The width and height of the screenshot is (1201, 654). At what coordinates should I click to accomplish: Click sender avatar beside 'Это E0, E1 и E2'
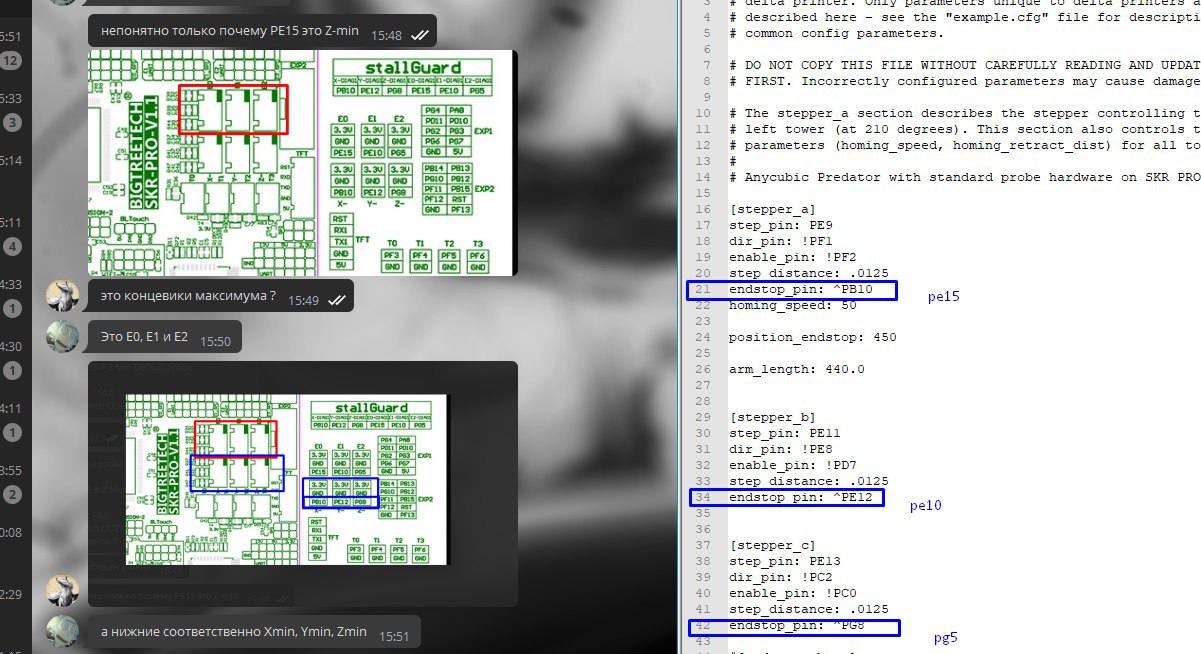(63, 338)
